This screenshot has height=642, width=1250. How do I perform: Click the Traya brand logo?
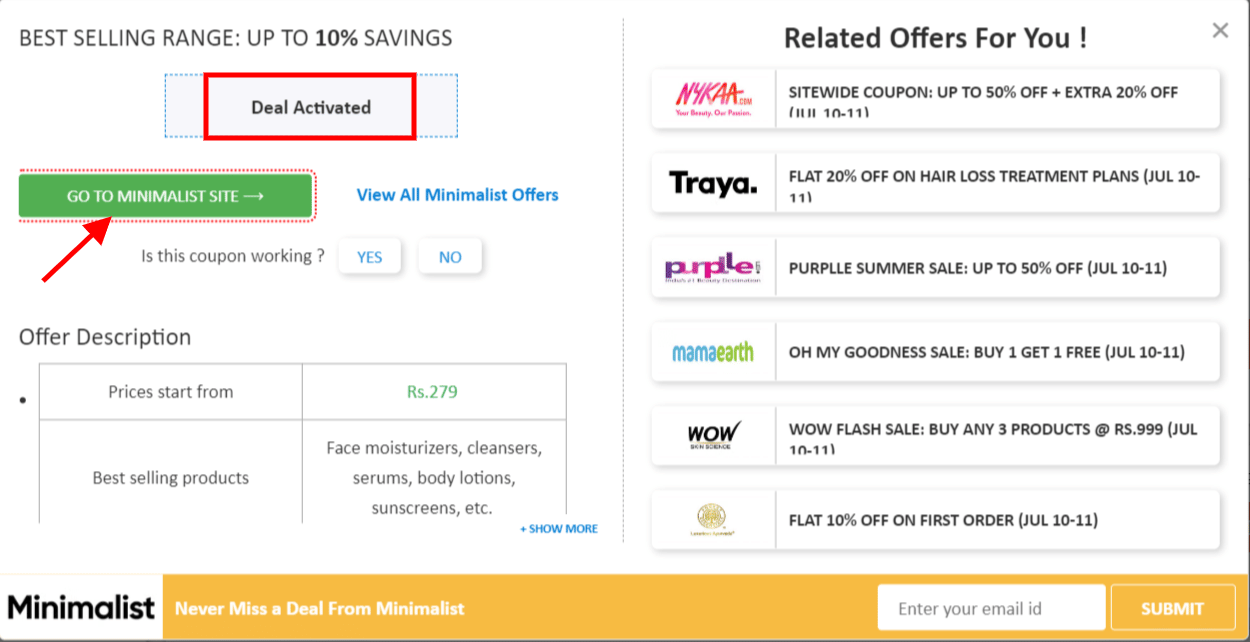[712, 182]
